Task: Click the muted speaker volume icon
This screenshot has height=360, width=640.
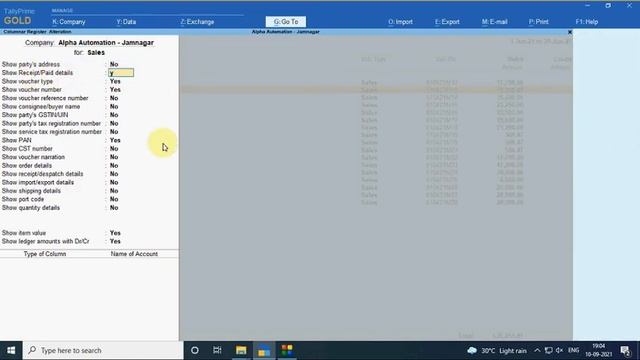Action: [x=560, y=351]
